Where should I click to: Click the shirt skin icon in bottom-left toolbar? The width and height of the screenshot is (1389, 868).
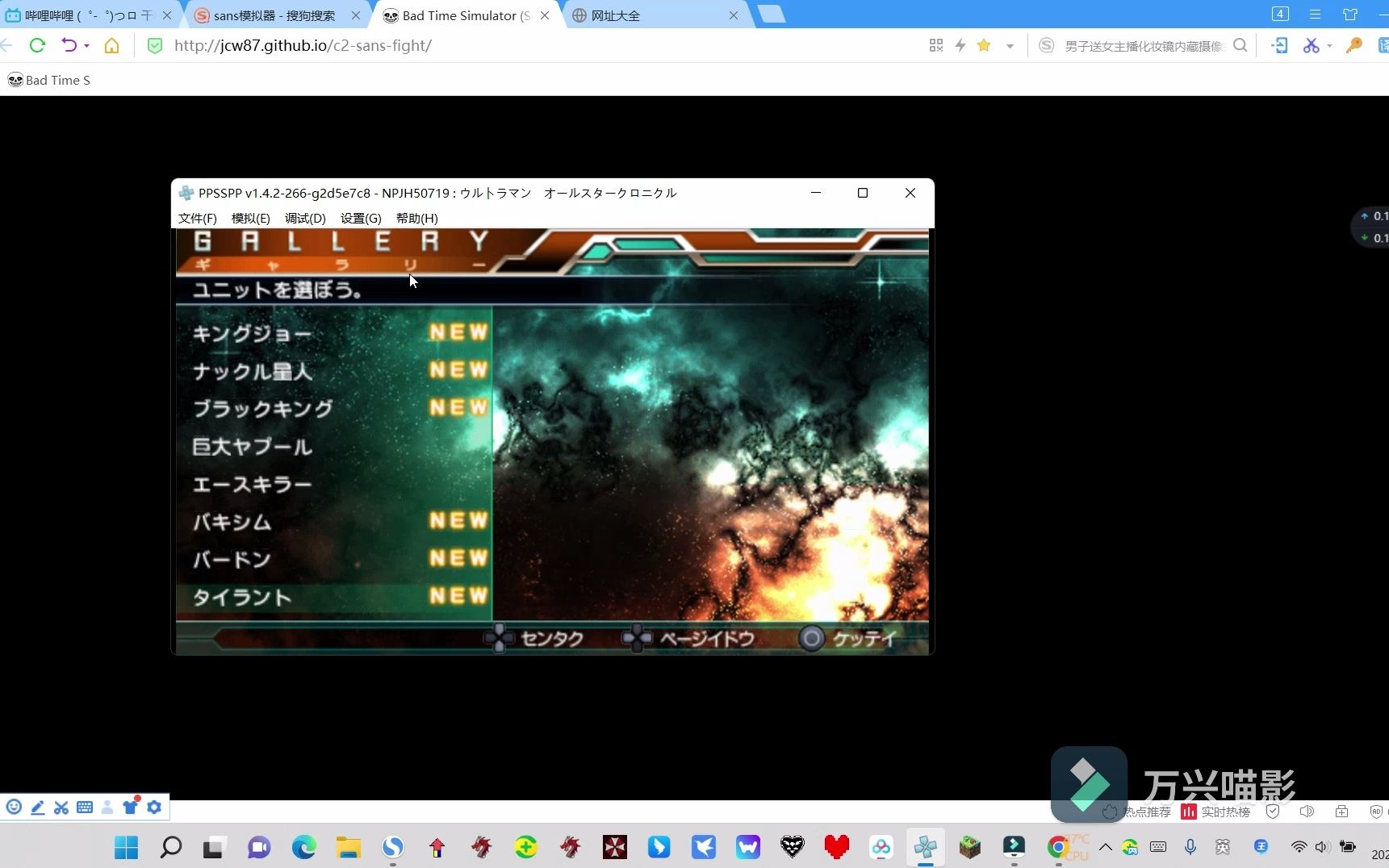click(131, 807)
